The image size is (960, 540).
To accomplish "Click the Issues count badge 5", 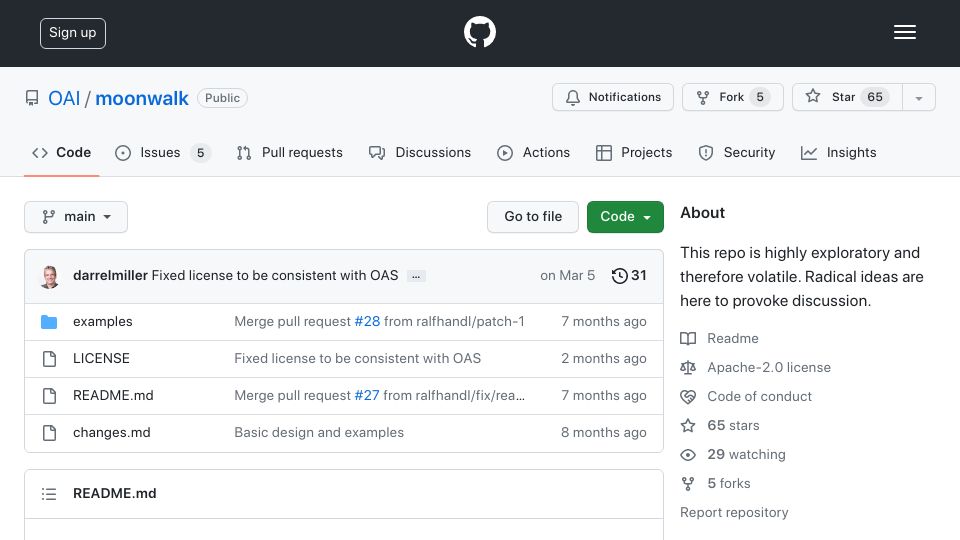I will point(200,152).
